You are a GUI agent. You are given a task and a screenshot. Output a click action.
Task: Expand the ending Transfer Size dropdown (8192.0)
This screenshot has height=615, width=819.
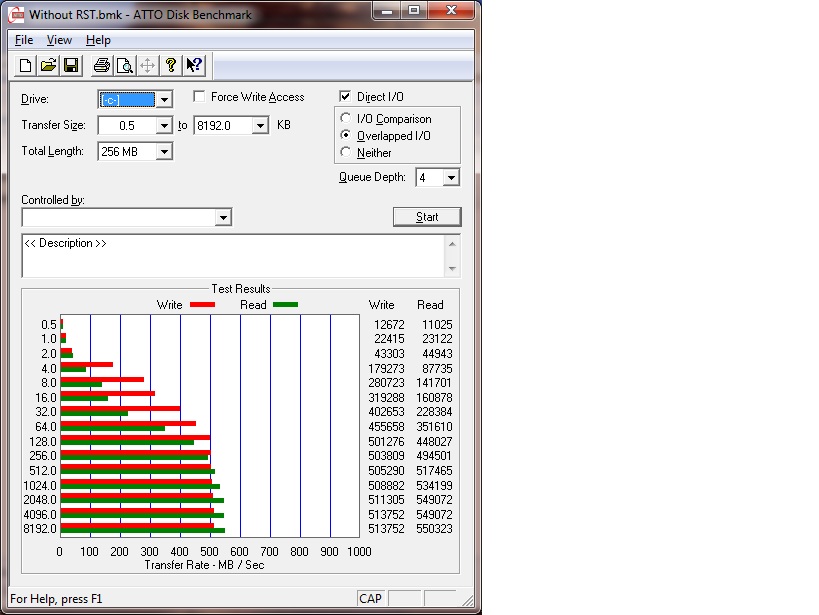pyautogui.click(x=260, y=125)
